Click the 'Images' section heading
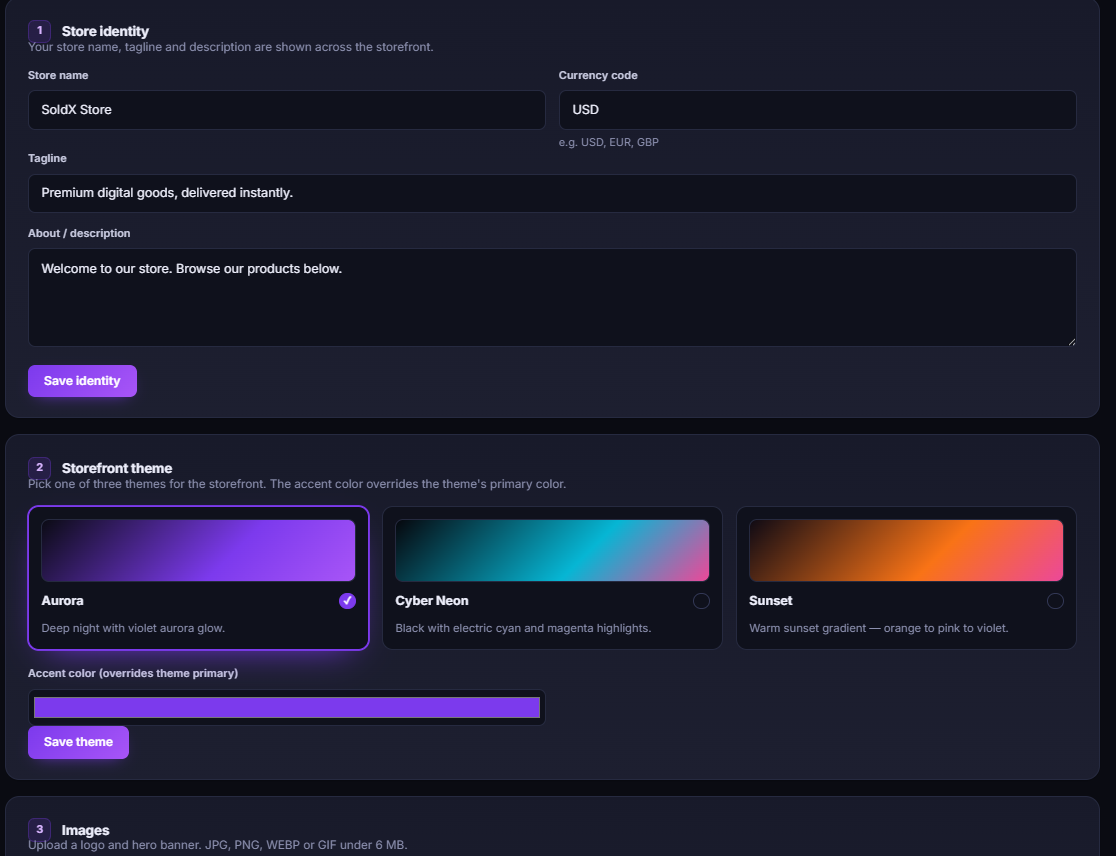The image size is (1116, 856). [85, 830]
